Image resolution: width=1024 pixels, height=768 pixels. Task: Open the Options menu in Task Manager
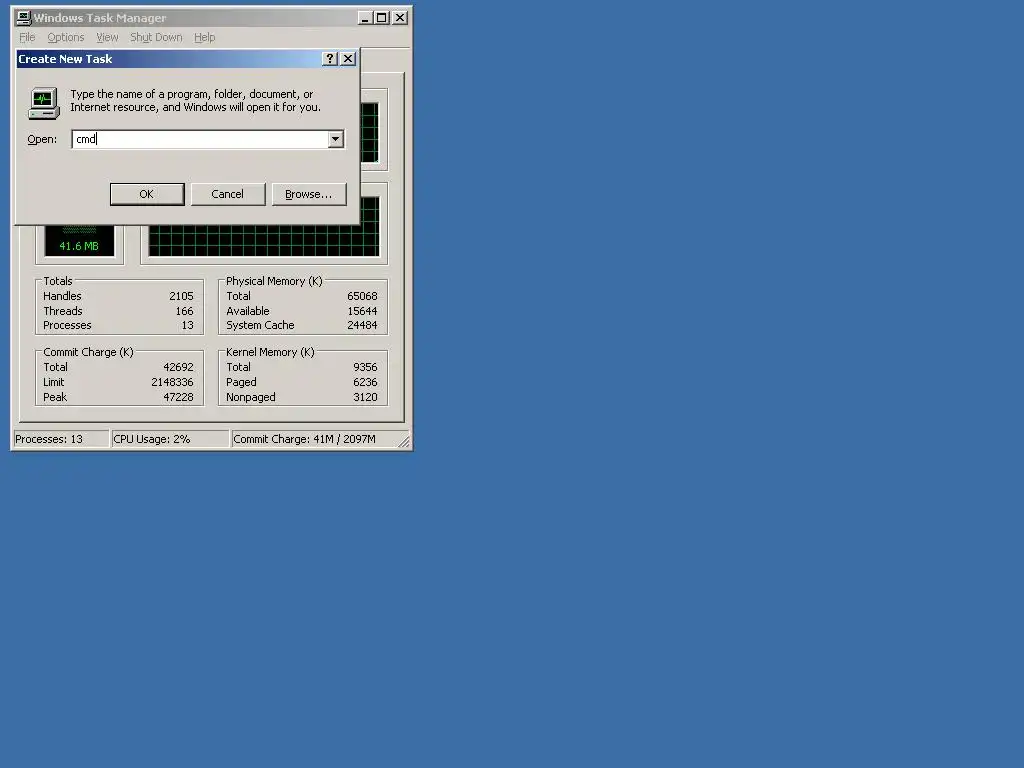point(66,37)
